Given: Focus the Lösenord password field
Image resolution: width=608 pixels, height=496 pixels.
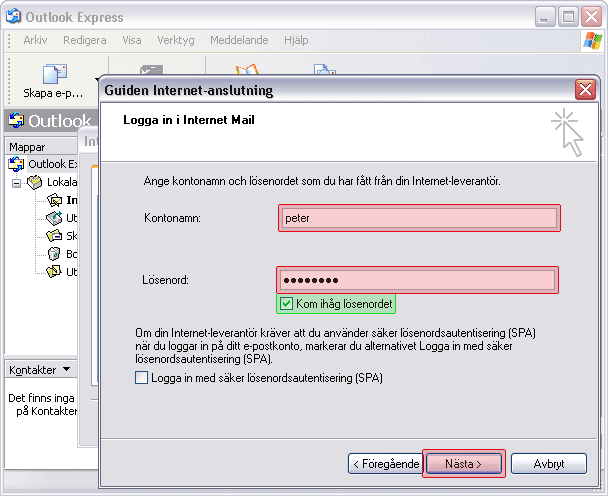Looking at the screenshot, I should [418, 280].
